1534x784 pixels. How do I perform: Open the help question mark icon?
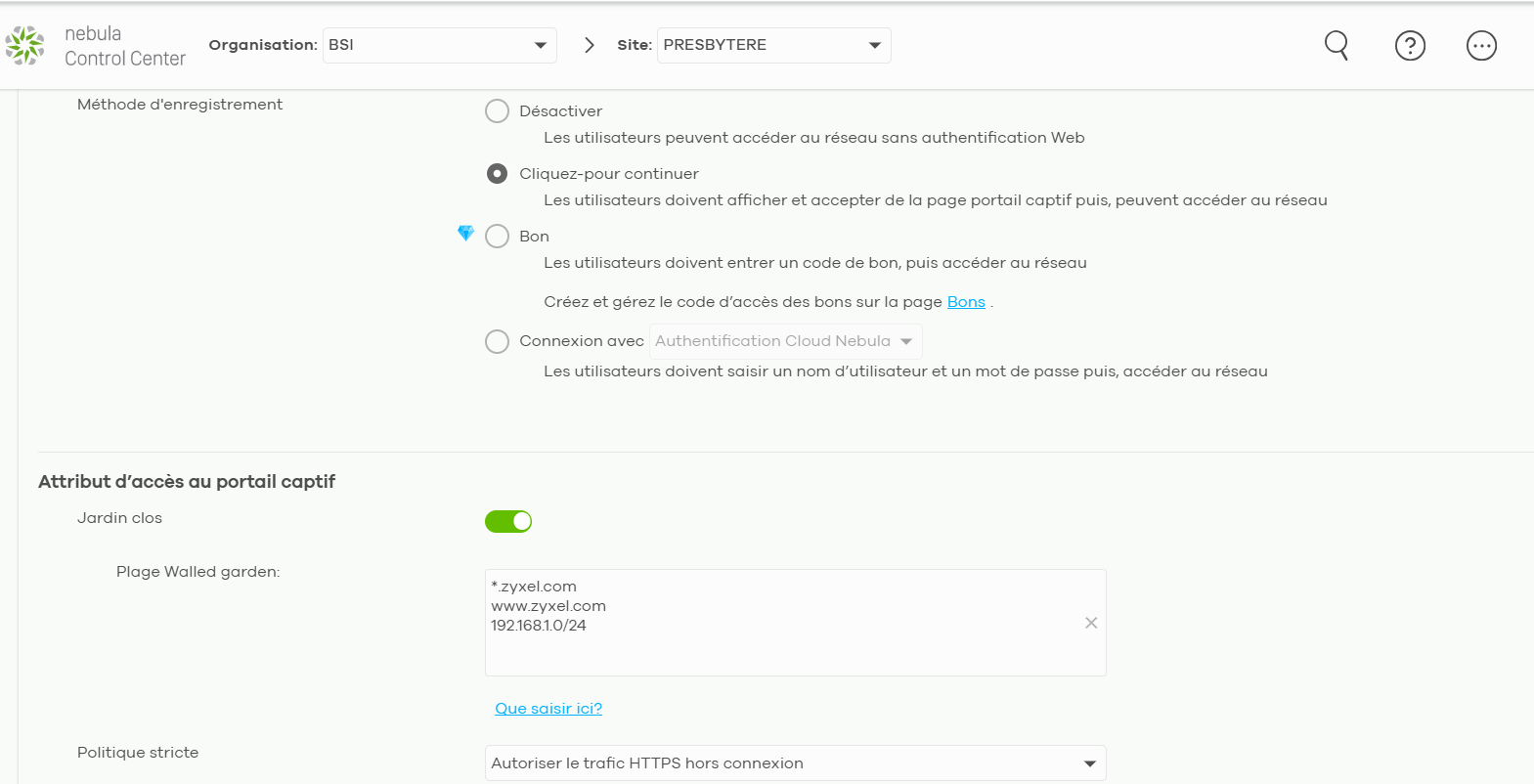[1410, 45]
